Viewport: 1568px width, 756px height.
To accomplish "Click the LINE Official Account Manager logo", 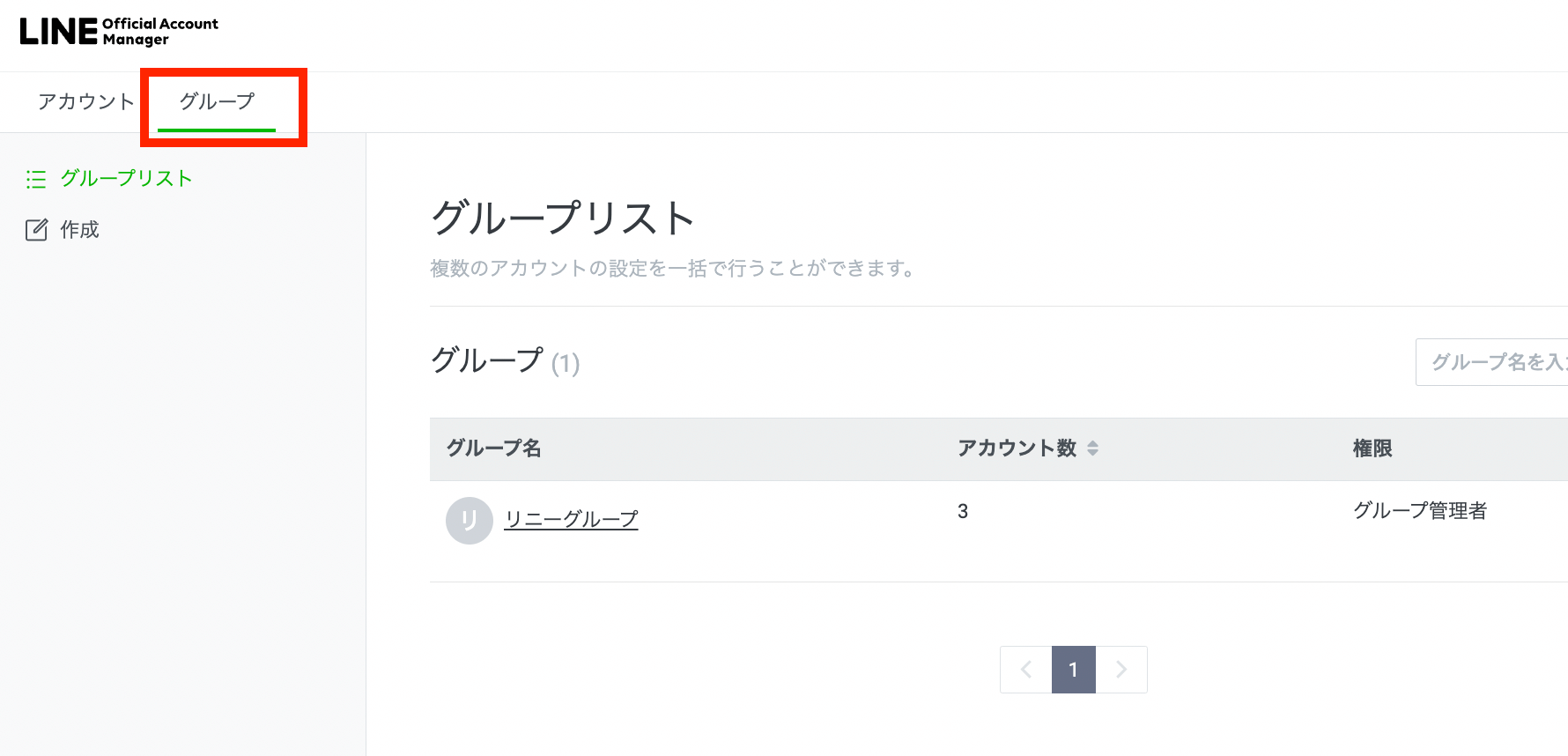I will [119, 32].
